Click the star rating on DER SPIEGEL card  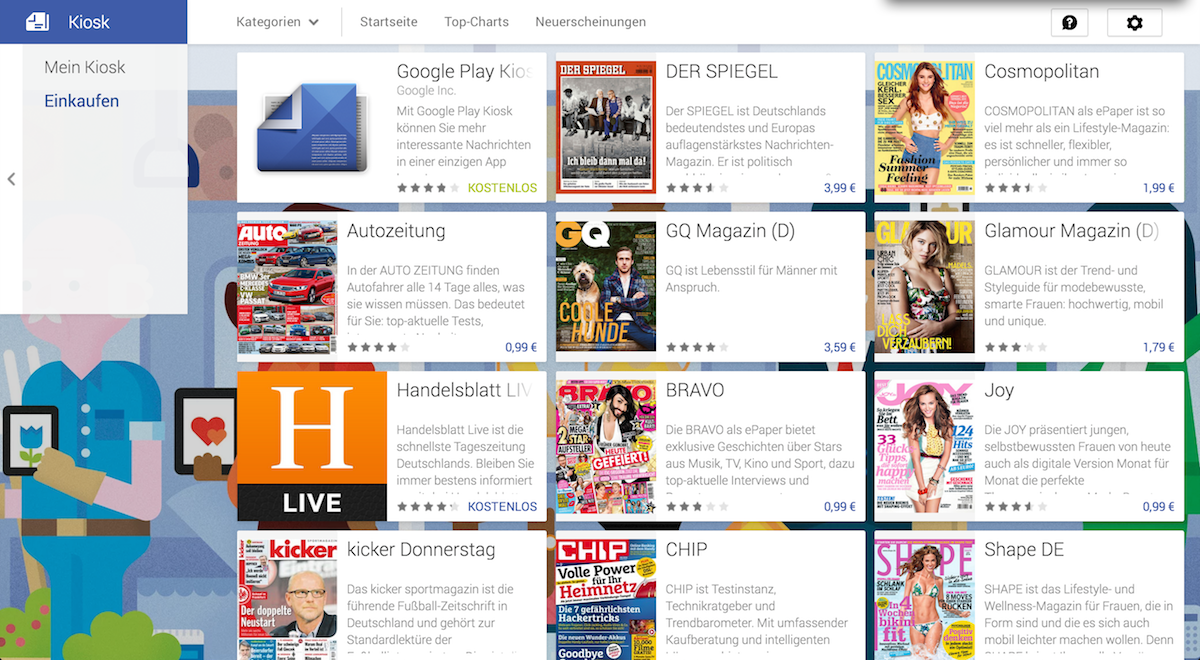697,188
